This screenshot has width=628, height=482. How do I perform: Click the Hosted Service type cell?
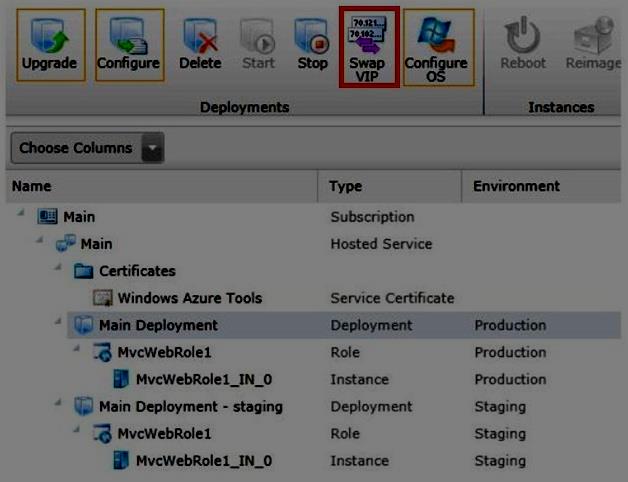click(381, 244)
